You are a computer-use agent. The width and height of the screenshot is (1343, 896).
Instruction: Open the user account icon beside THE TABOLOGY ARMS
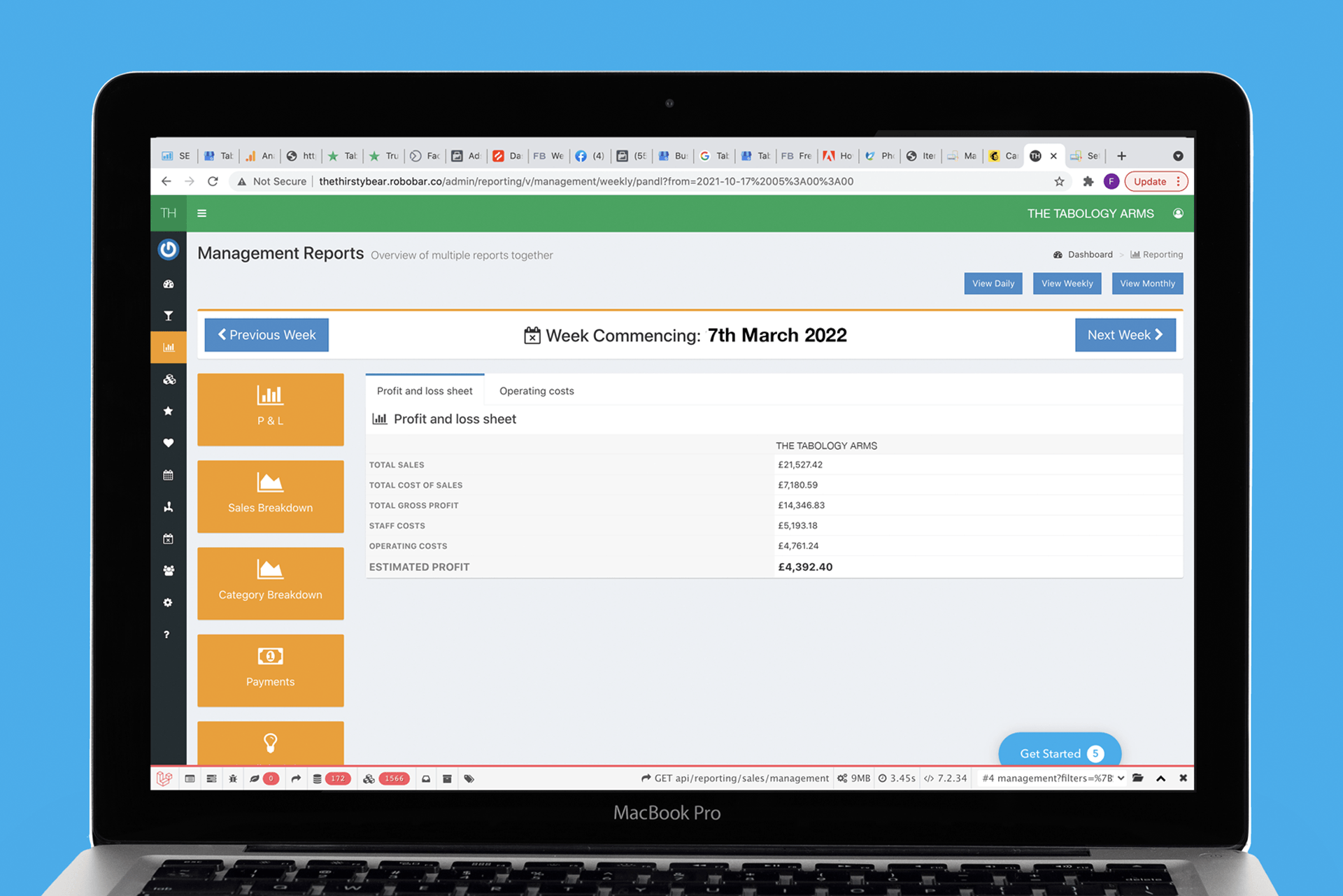(x=1178, y=213)
